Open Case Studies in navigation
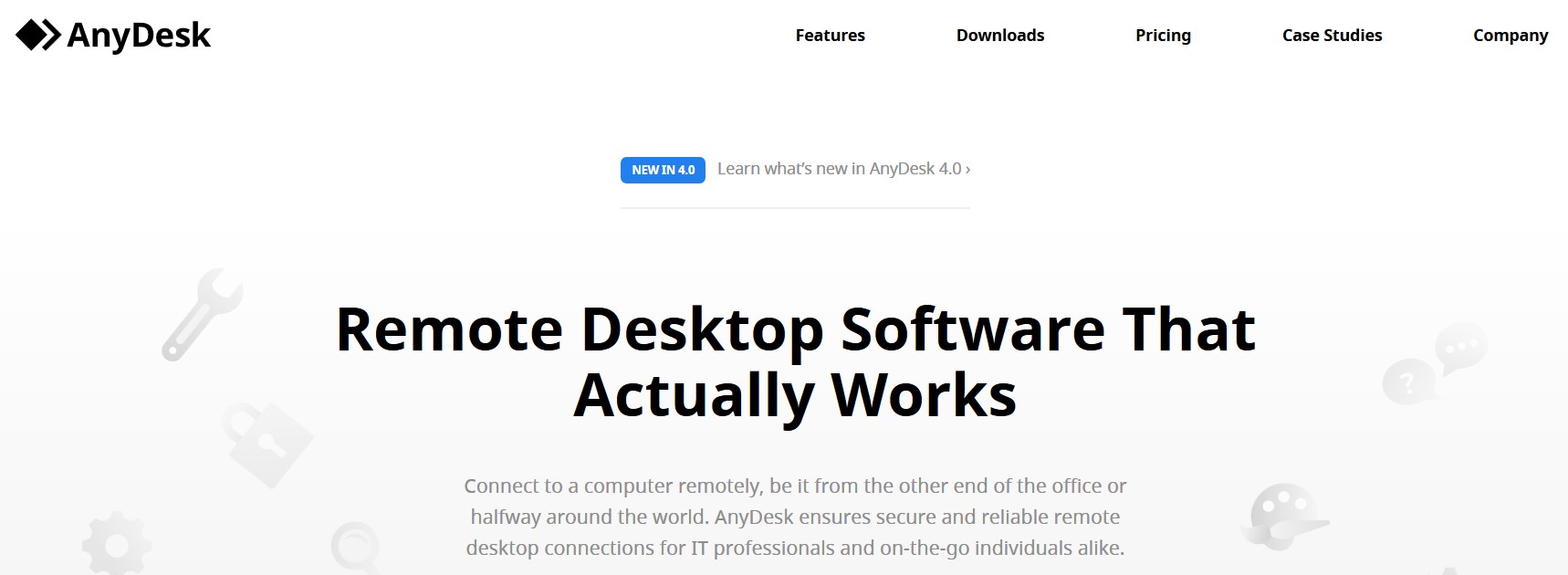This screenshot has width=1568, height=575. [1332, 36]
